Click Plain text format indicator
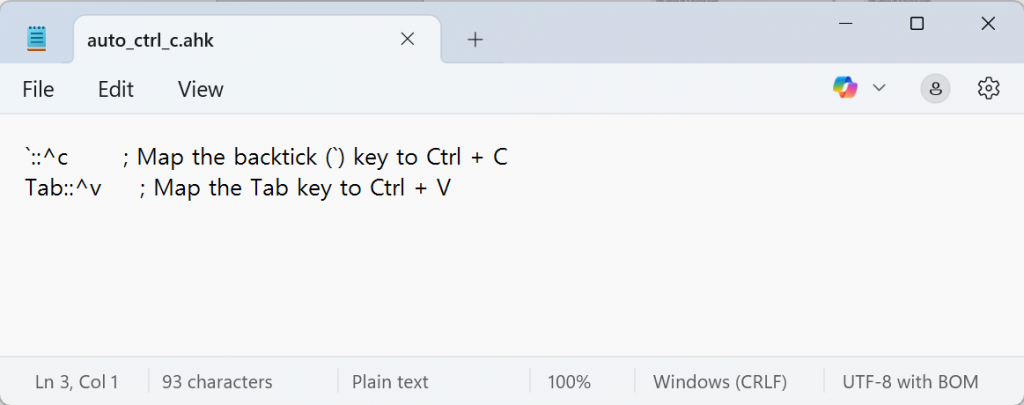This screenshot has width=1024, height=405. 389,382
